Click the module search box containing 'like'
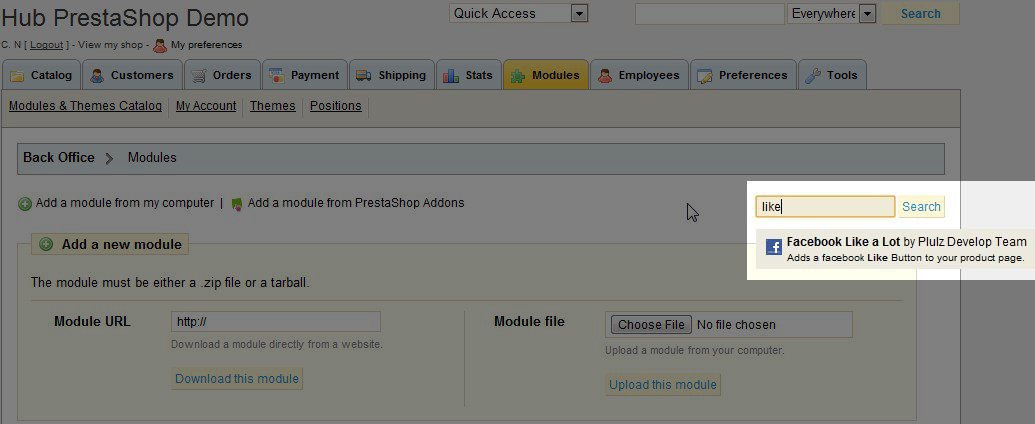The image size is (1035, 424). [824, 207]
